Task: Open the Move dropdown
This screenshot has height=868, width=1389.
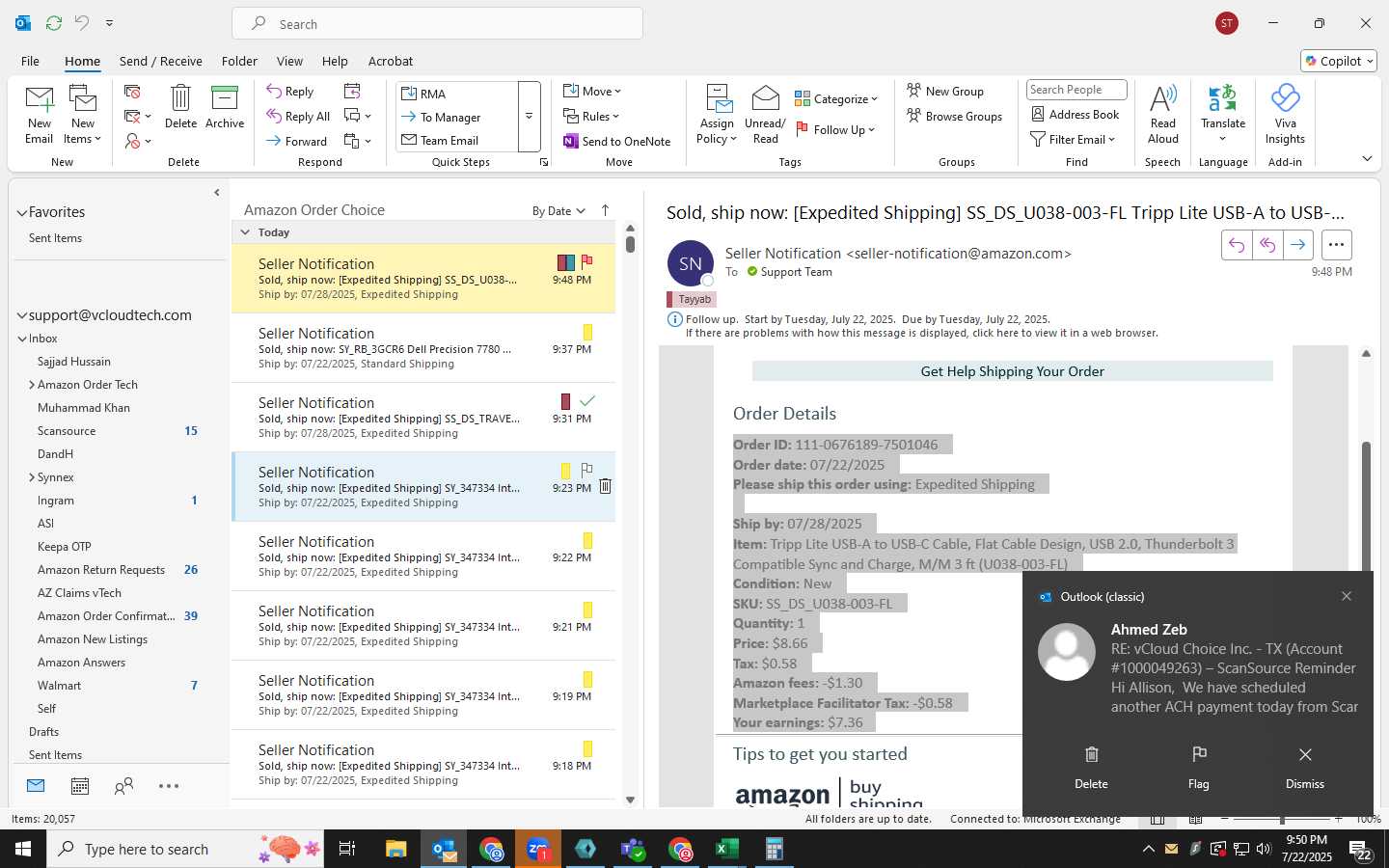Action: tap(592, 92)
